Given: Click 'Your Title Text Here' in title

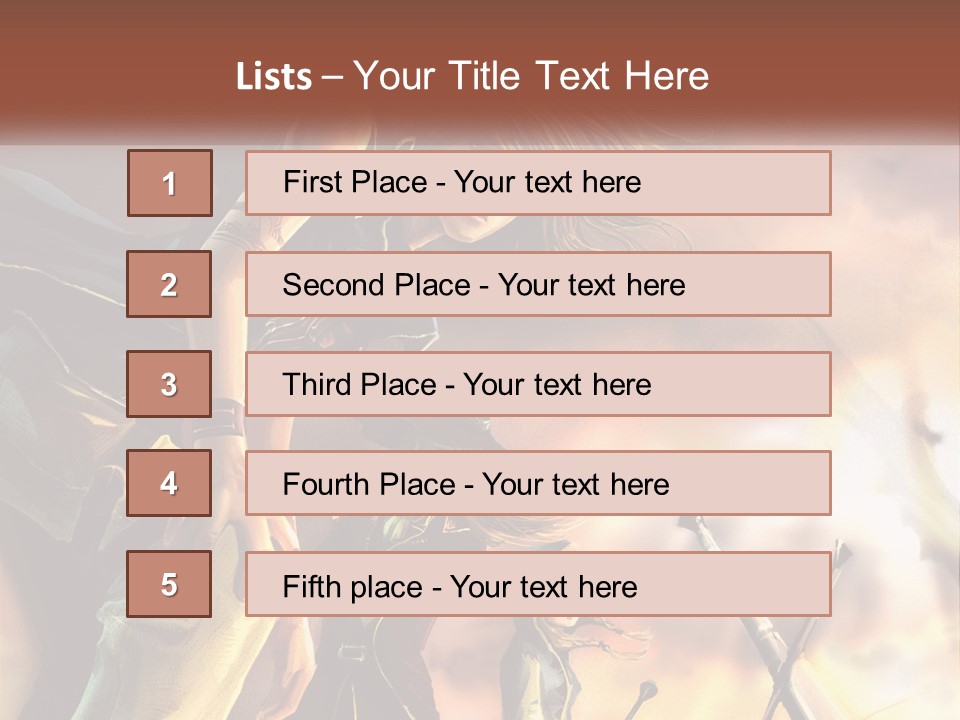Looking at the screenshot, I should [x=531, y=76].
